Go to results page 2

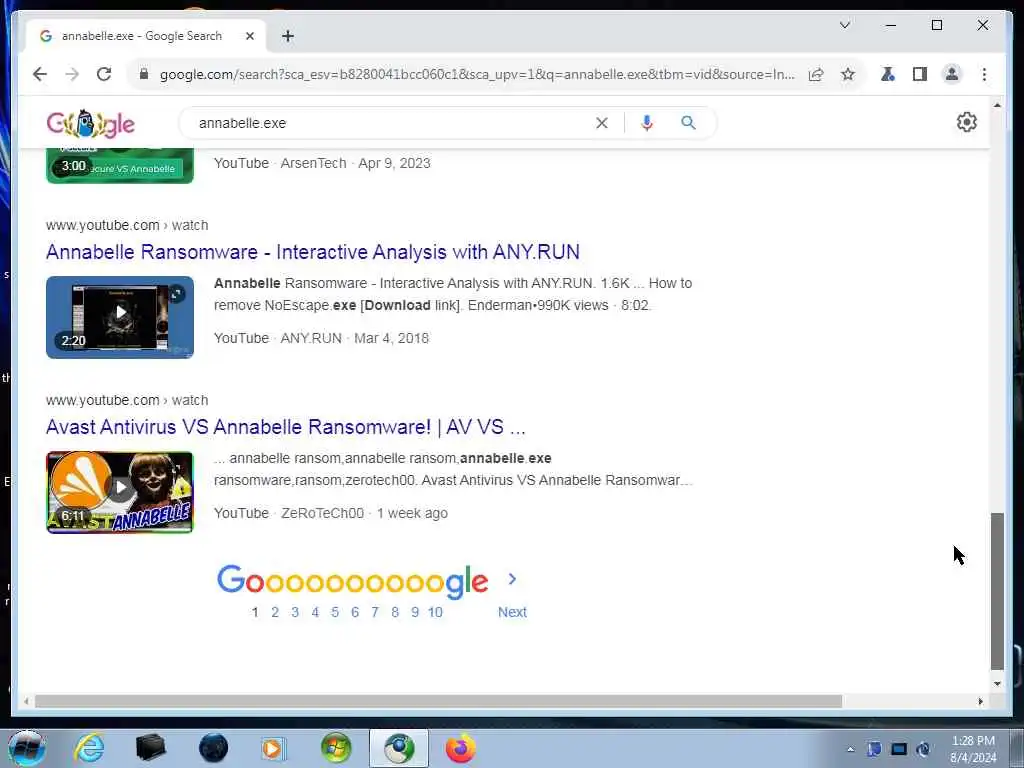[275, 612]
